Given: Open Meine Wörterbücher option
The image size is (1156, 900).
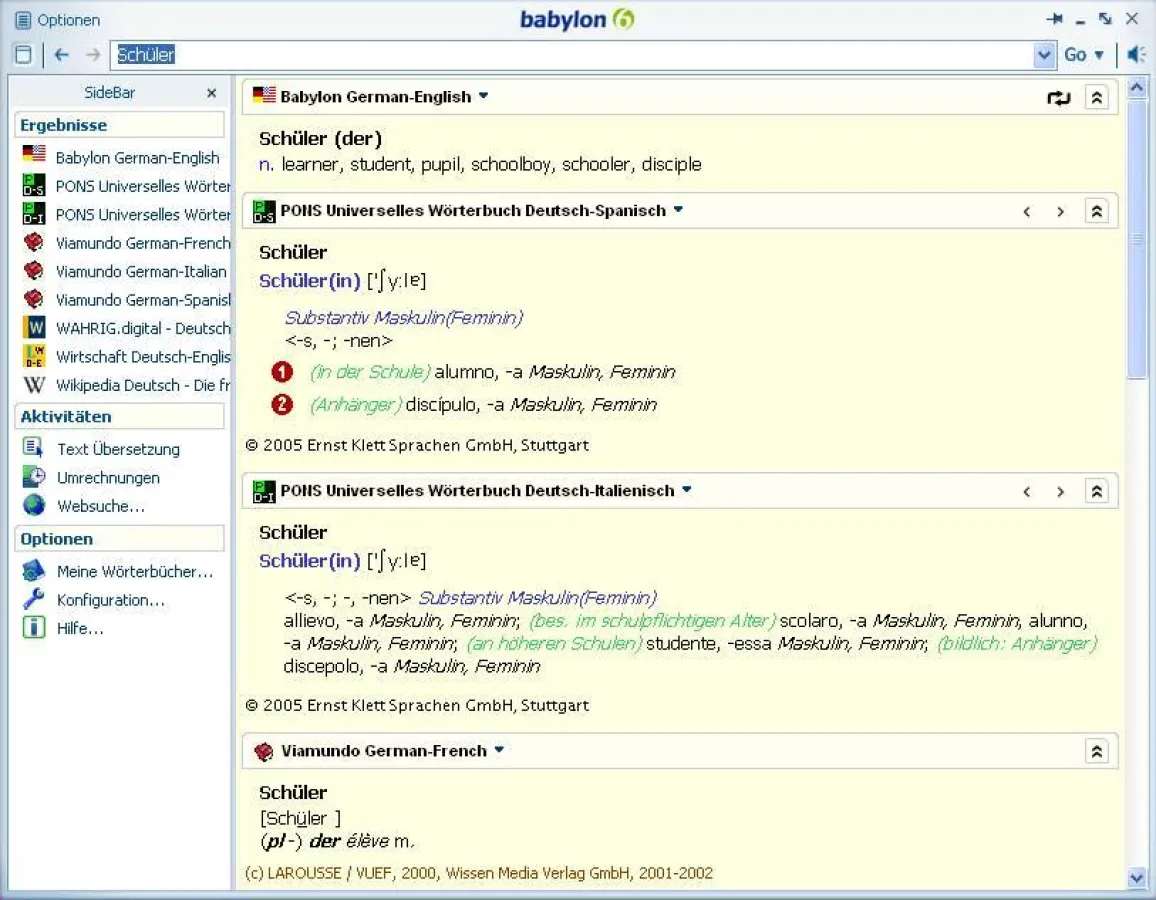Looking at the screenshot, I should [x=134, y=572].
